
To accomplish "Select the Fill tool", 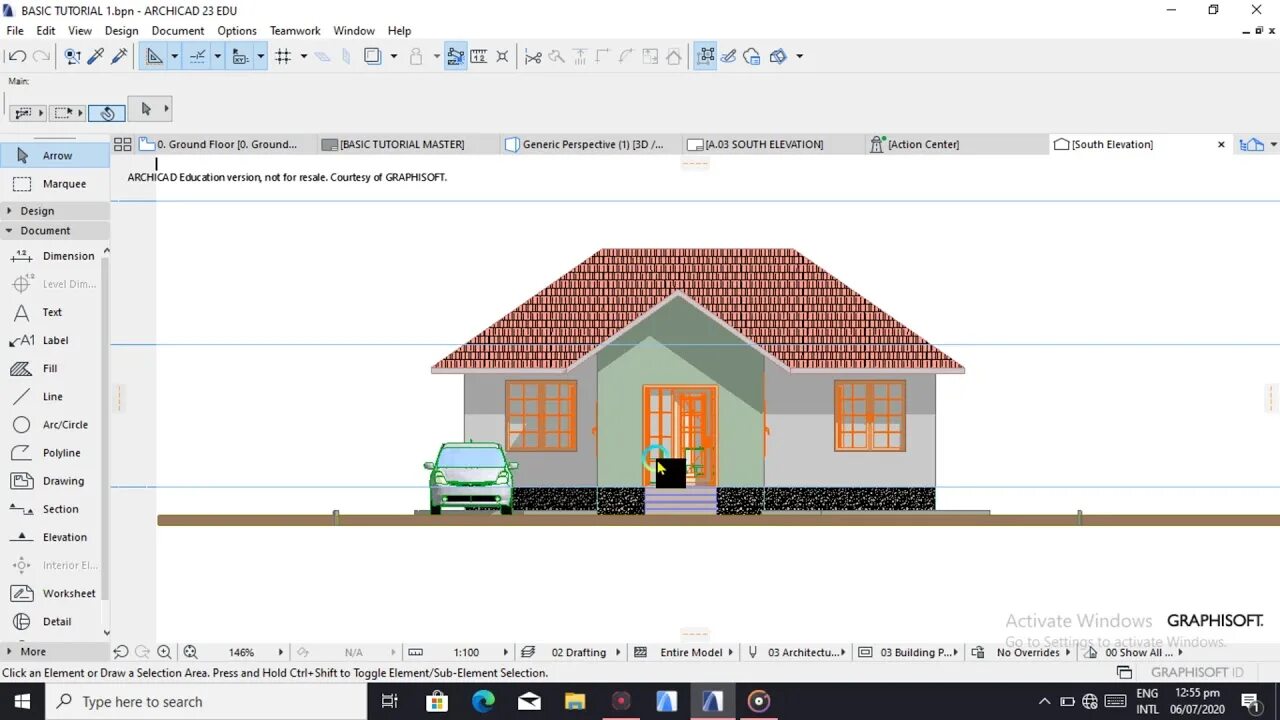I will (x=52, y=368).
